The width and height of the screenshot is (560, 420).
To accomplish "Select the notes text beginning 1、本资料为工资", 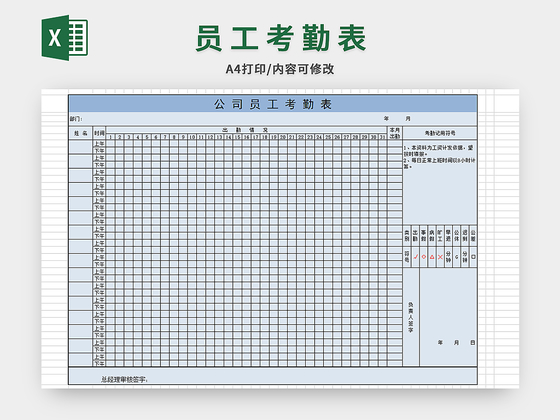I will [x=440, y=156].
